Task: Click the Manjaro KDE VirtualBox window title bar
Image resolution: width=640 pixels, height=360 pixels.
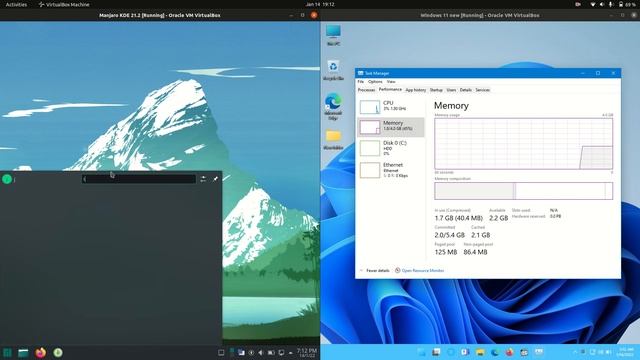Action: (x=160, y=15)
